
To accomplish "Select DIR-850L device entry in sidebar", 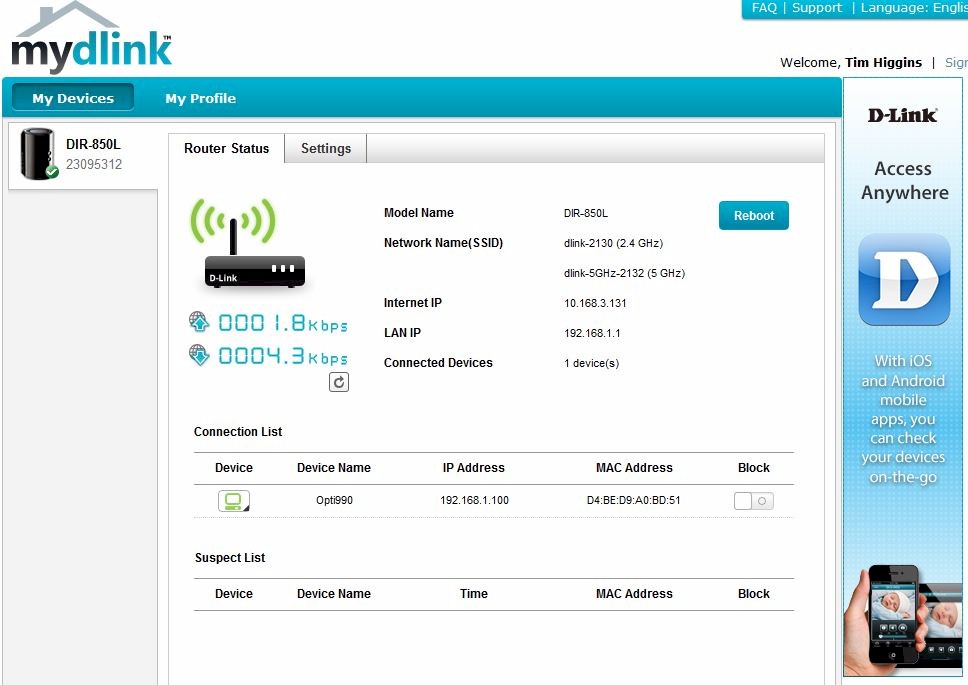I will click(x=83, y=154).
